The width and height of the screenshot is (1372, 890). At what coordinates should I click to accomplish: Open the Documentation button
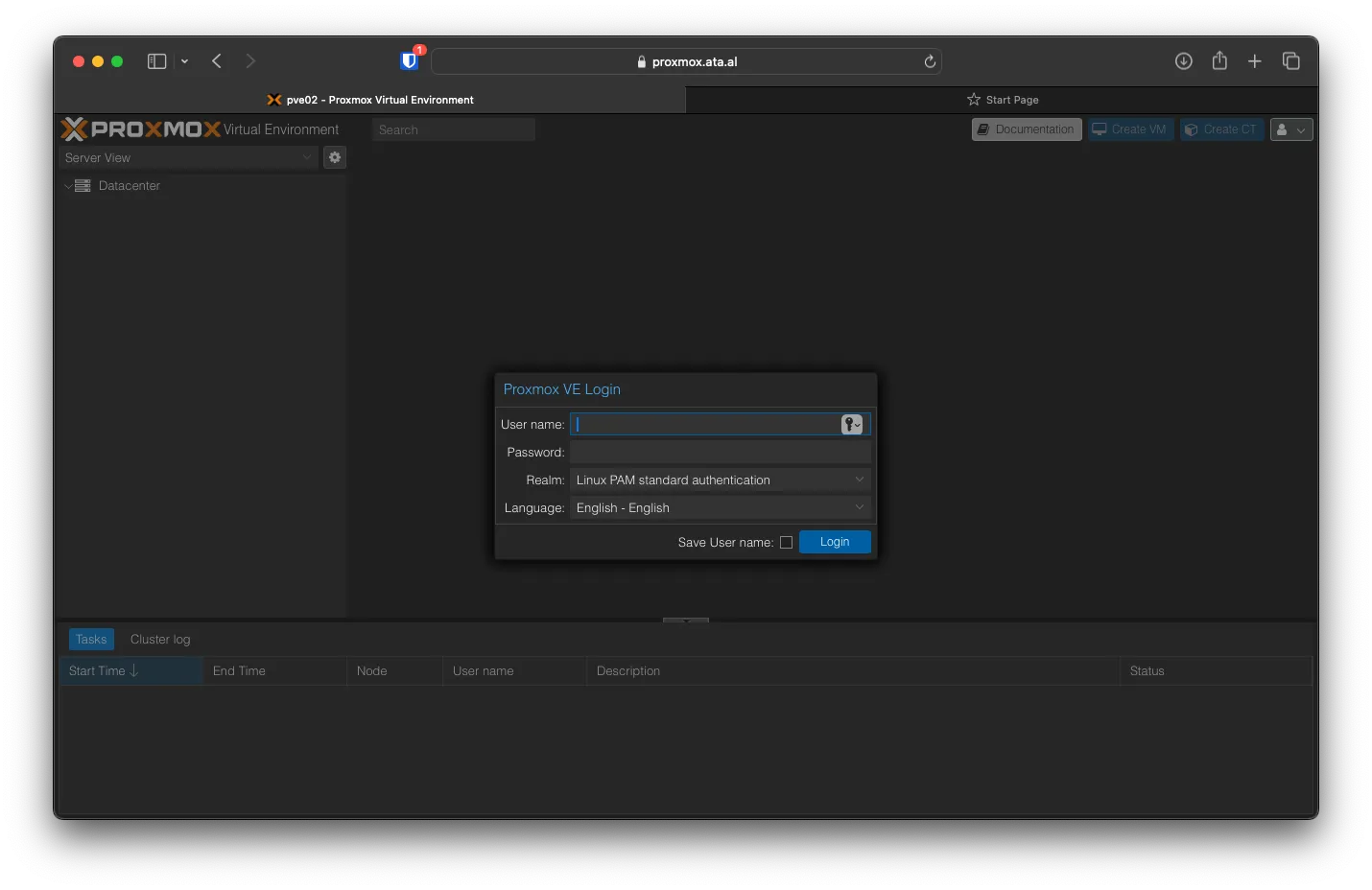[x=1027, y=129]
